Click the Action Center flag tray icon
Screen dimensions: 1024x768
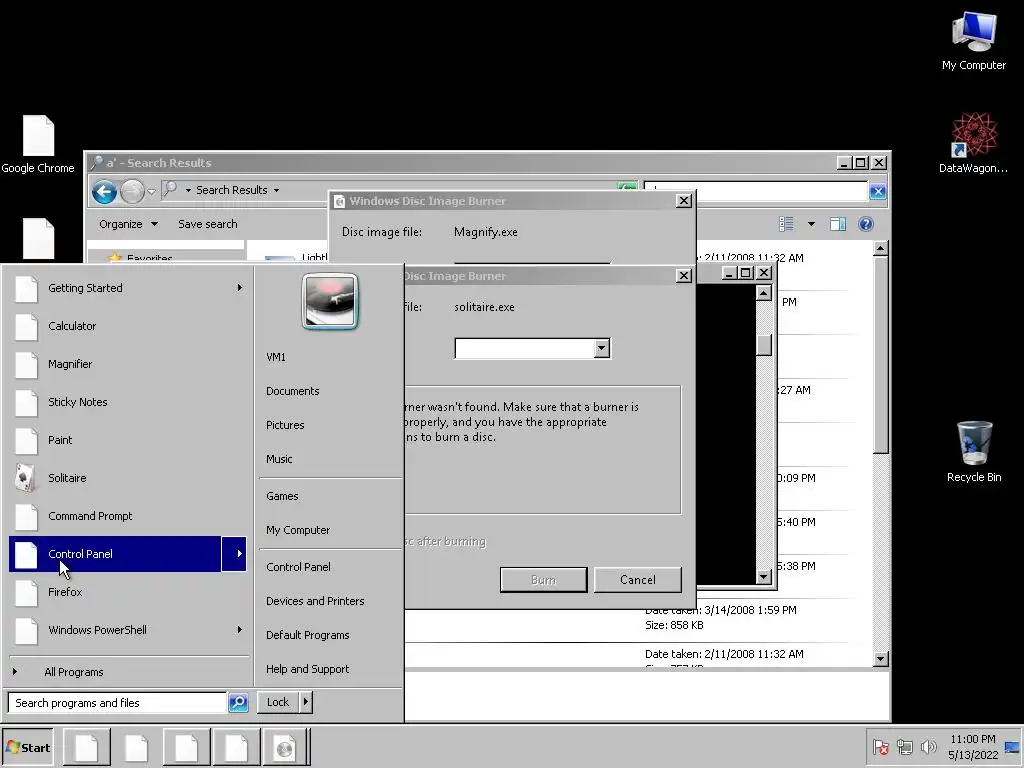coord(880,746)
